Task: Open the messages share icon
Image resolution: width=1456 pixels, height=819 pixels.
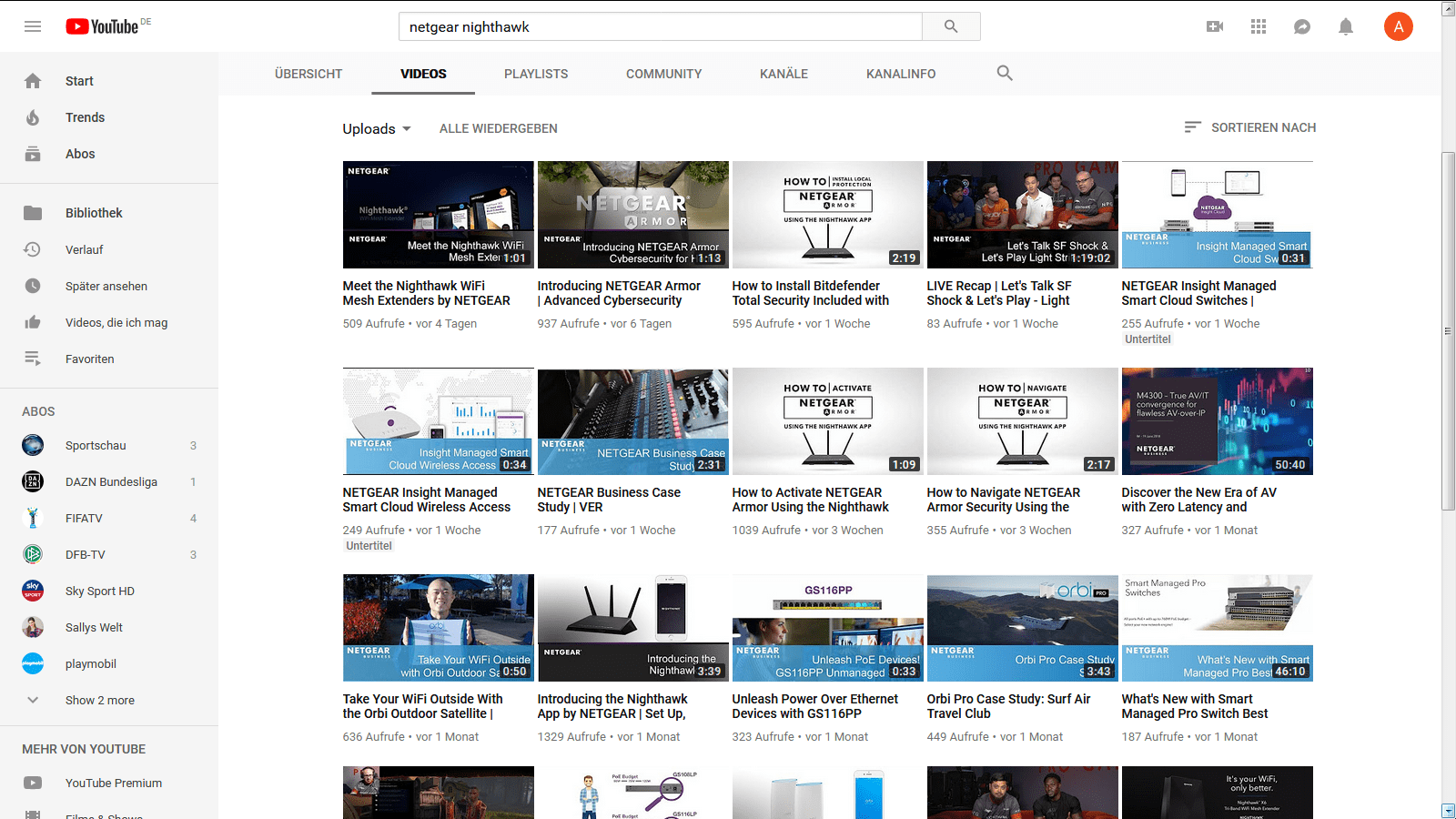Action: (x=1302, y=26)
